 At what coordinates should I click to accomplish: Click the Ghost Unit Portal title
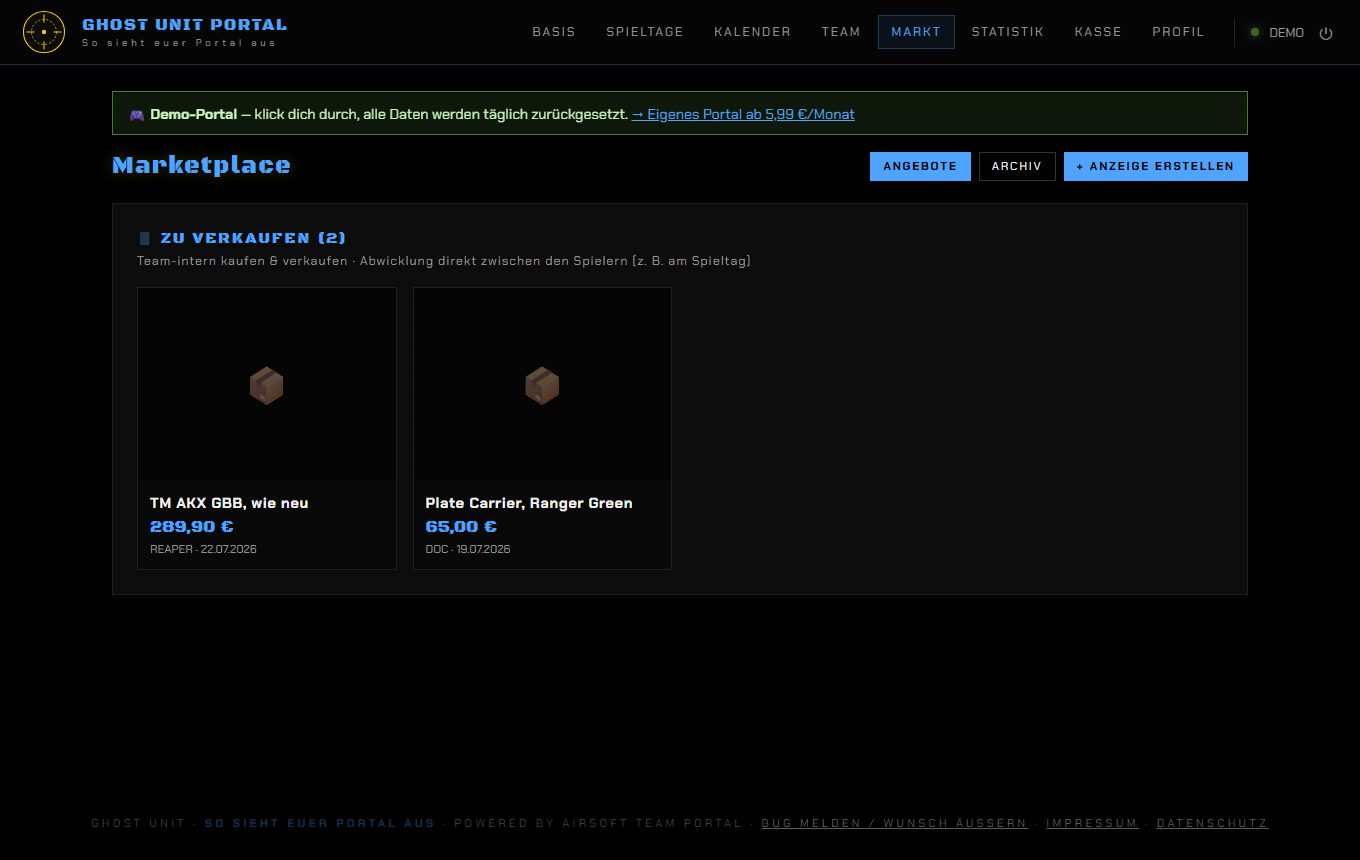[184, 24]
